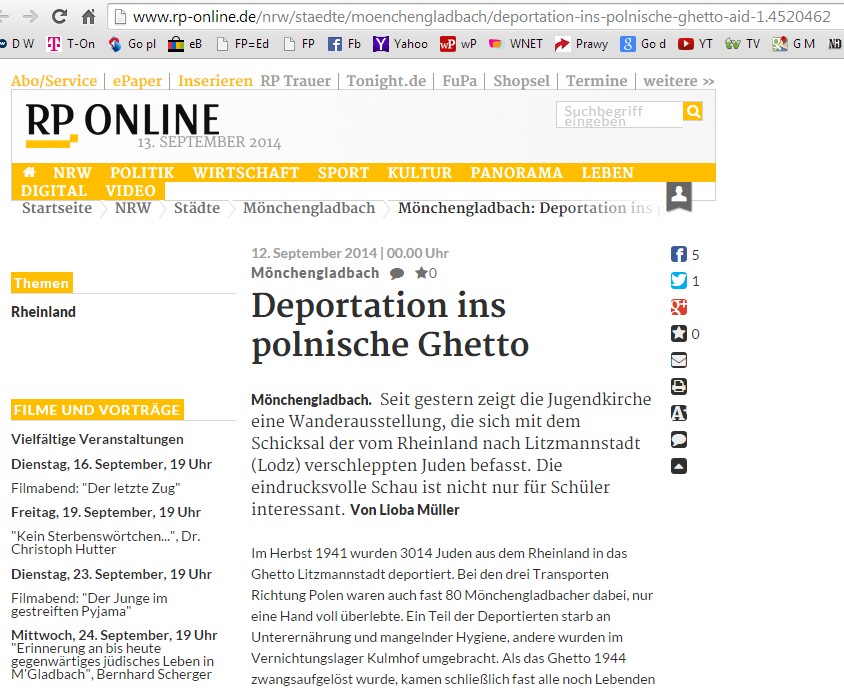Change font size with the A icon
The height and width of the screenshot is (691, 844).
coord(679,413)
